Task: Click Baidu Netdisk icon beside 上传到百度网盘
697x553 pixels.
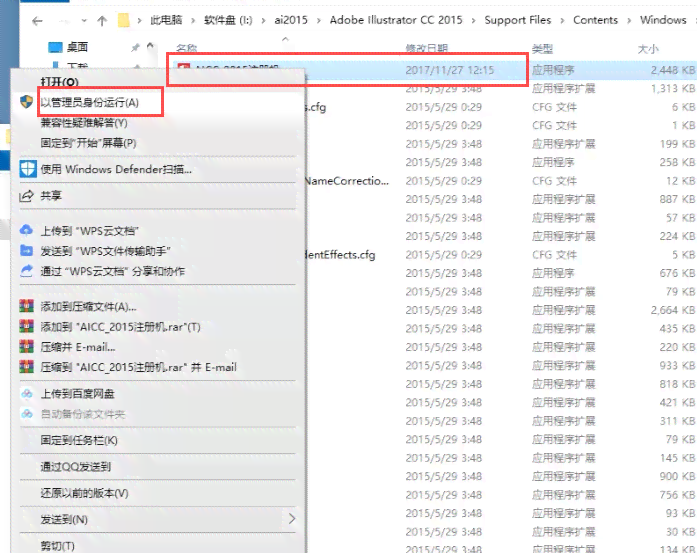Action: click(27, 393)
